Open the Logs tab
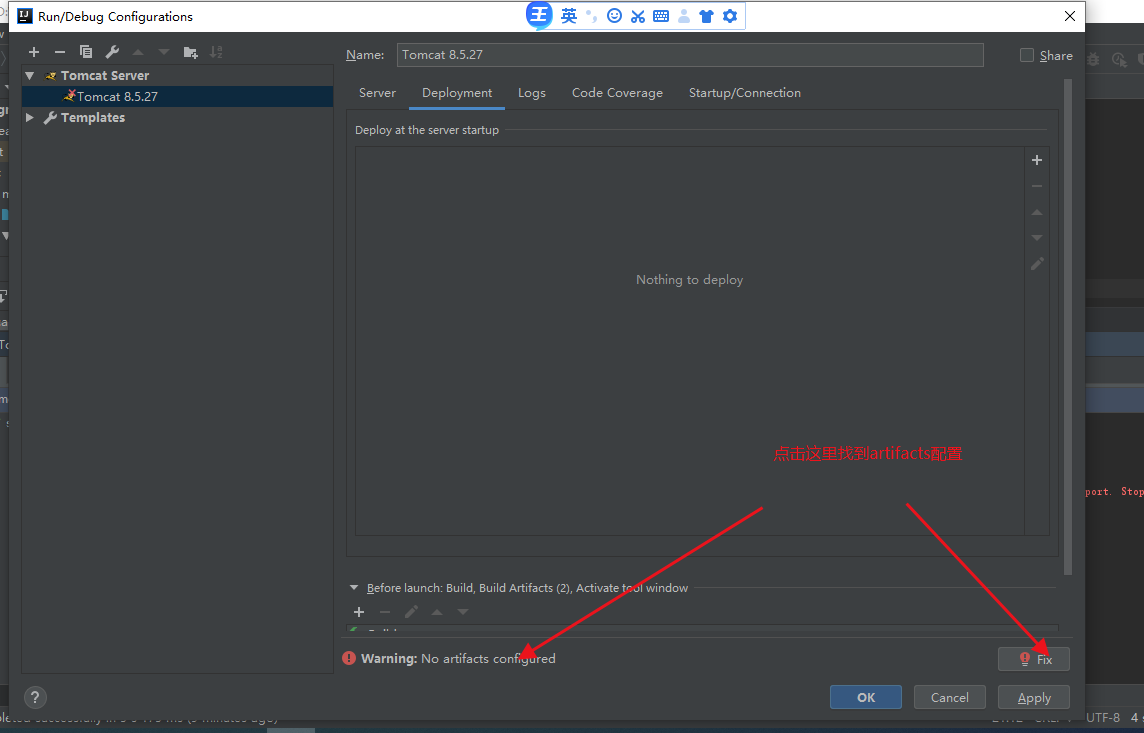1144x733 pixels. pyautogui.click(x=532, y=93)
